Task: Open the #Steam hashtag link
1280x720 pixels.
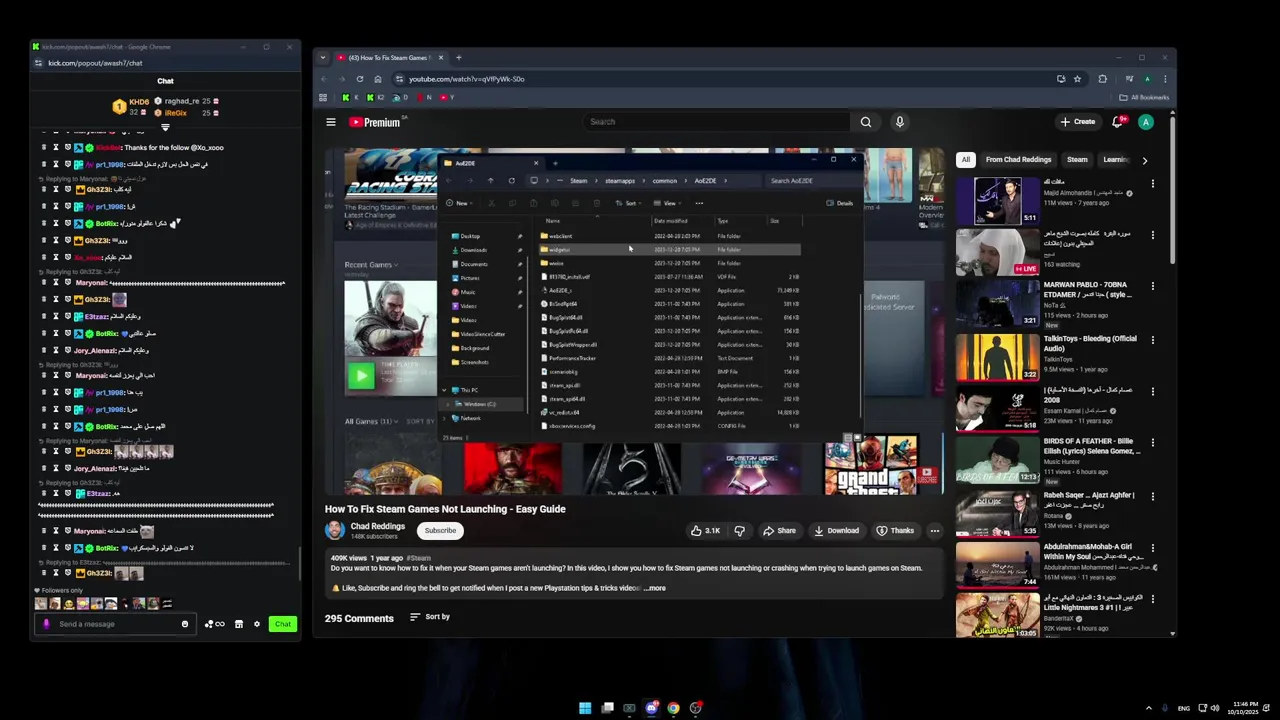Action: pyautogui.click(x=419, y=558)
